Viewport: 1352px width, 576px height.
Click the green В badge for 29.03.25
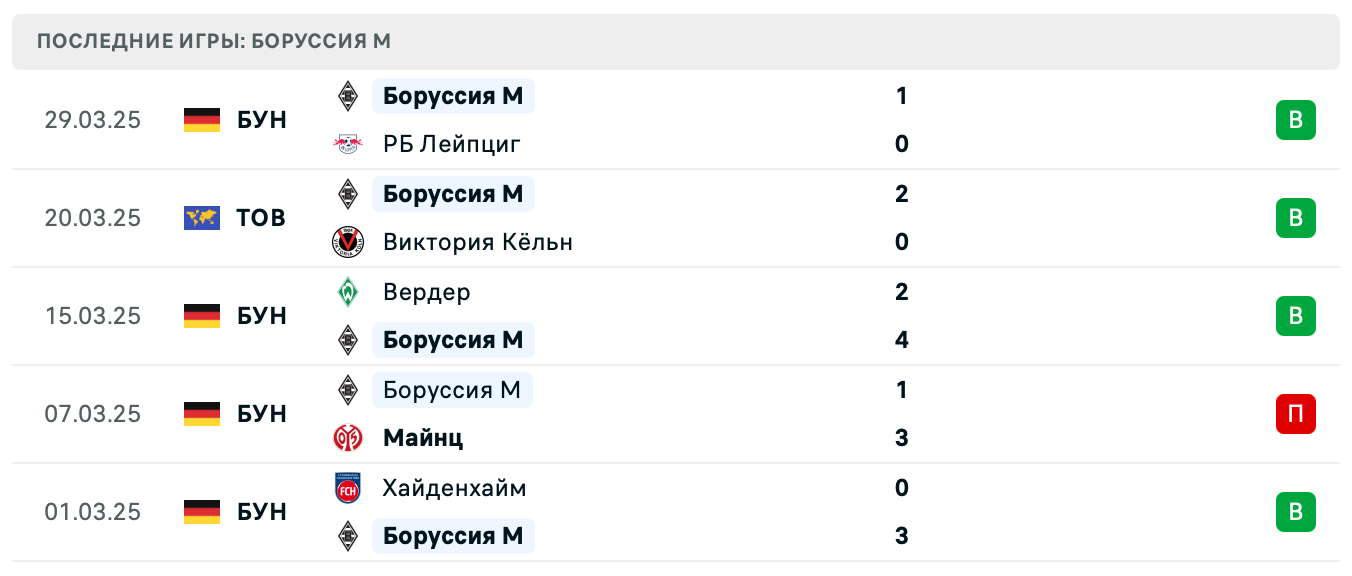1295,120
